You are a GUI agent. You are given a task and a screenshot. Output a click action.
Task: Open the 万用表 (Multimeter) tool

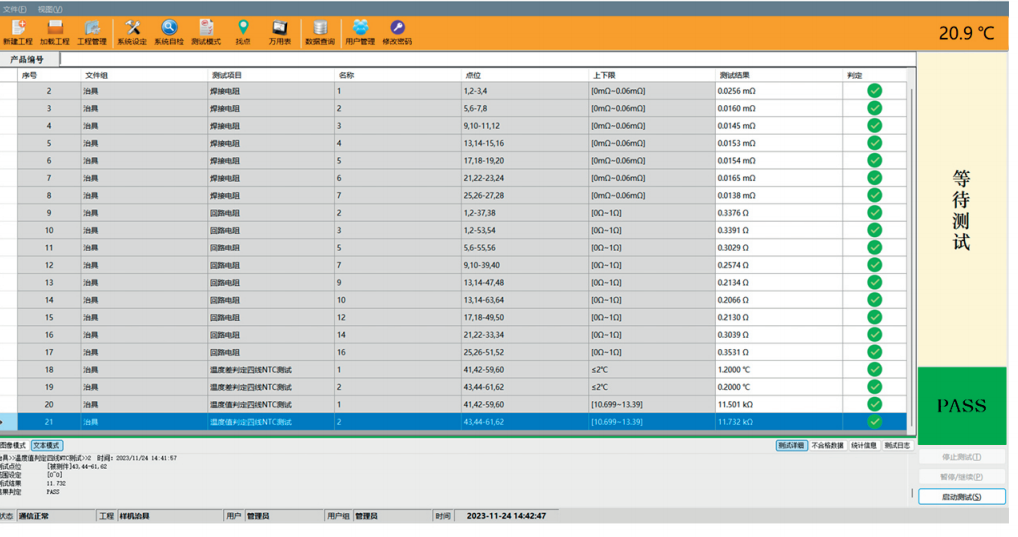(x=280, y=32)
